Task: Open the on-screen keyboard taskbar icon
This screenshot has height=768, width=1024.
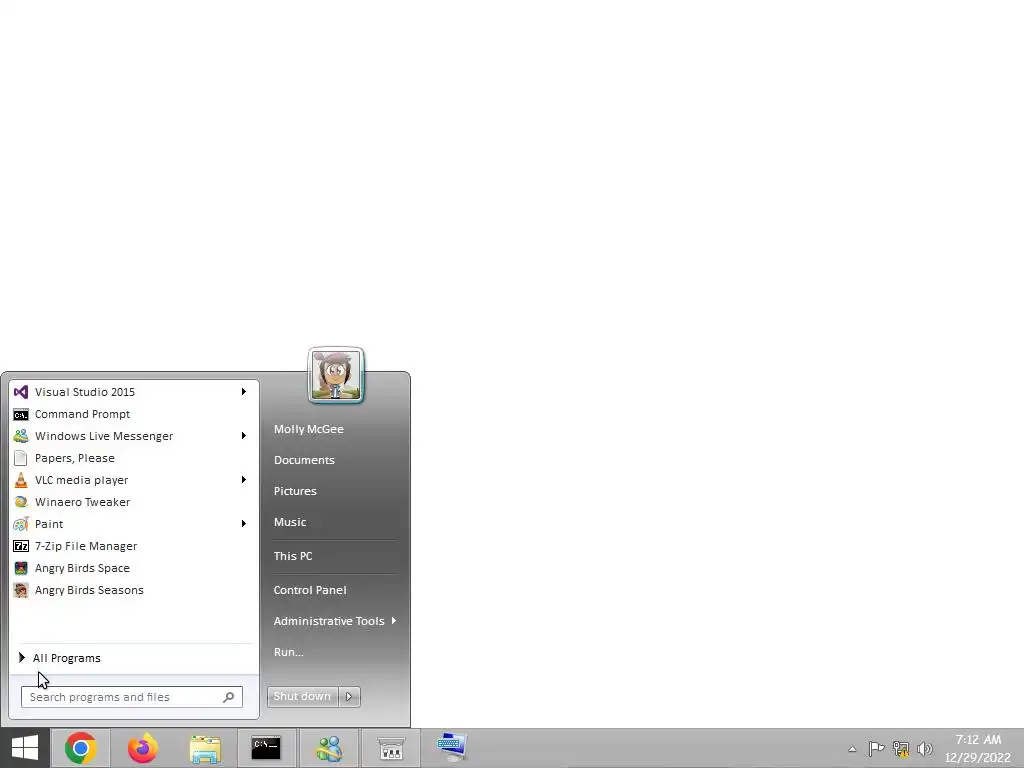Action: tap(452, 747)
